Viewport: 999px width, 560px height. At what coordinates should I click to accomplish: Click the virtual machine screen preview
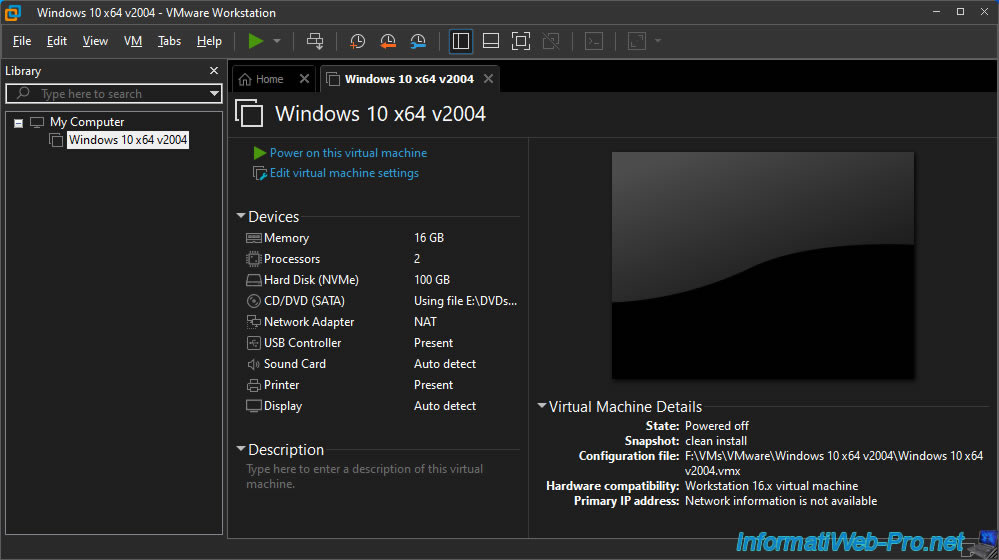click(x=763, y=265)
